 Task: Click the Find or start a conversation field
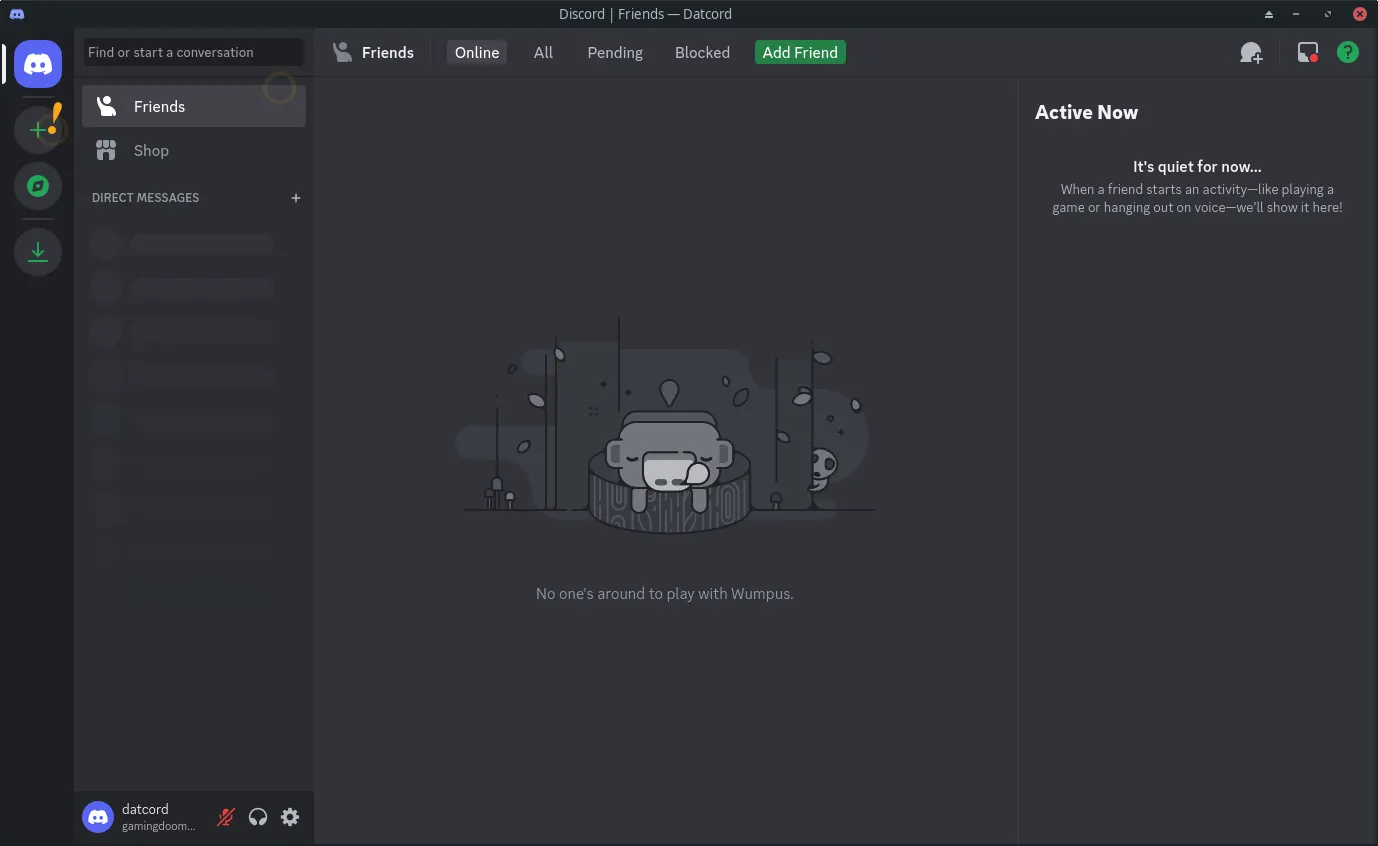[194, 52]
